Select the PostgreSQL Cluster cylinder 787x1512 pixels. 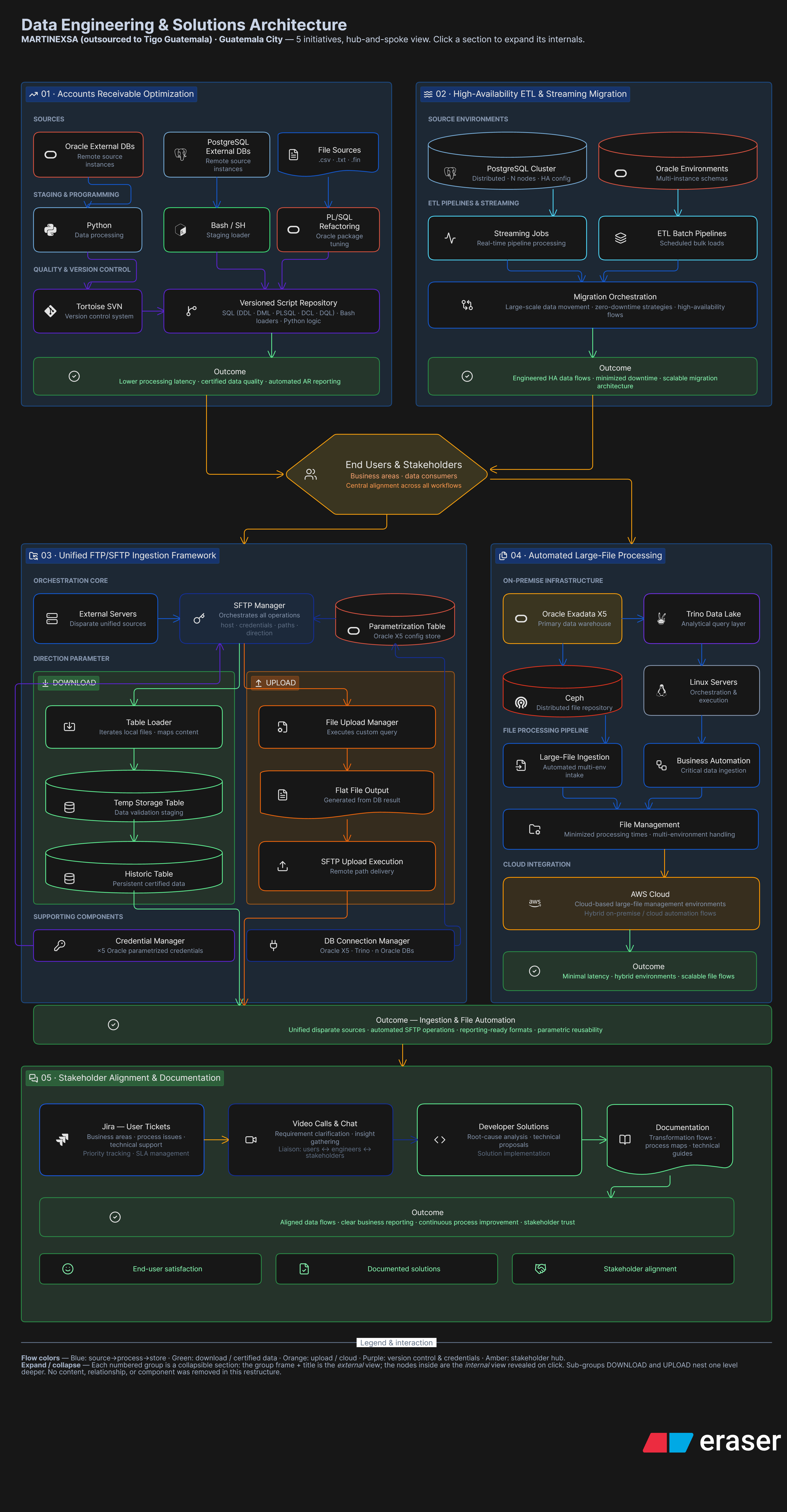coord(507,160)
